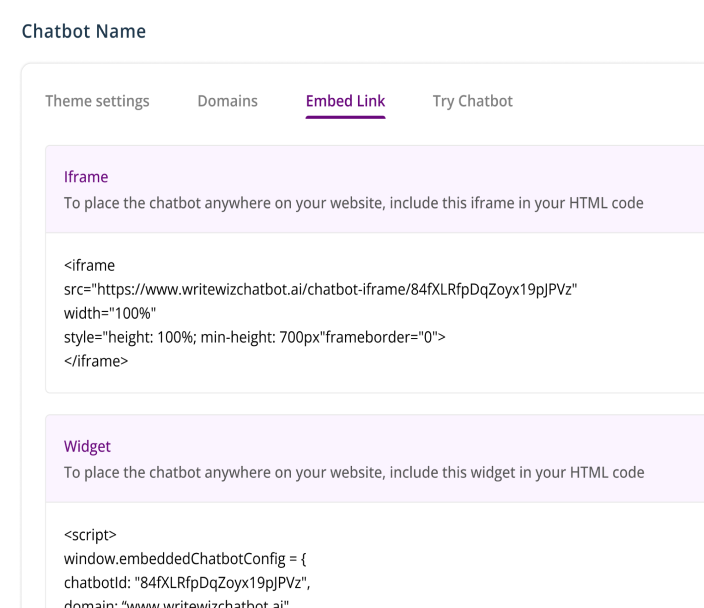Click the widget placement instruction text
The height and width of the screenshot is (608, 704).
tap(353, 472)
